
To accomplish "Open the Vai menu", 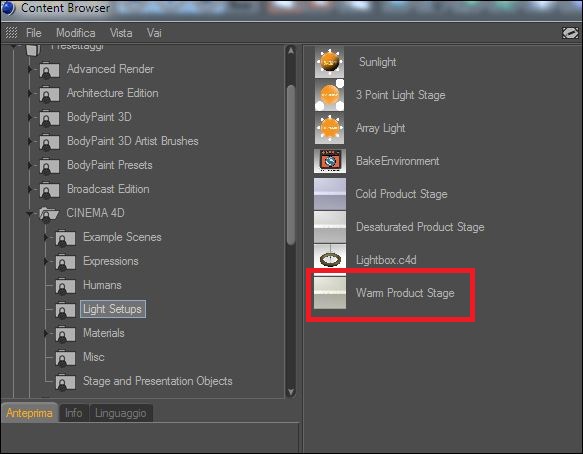I will [154, 33].
